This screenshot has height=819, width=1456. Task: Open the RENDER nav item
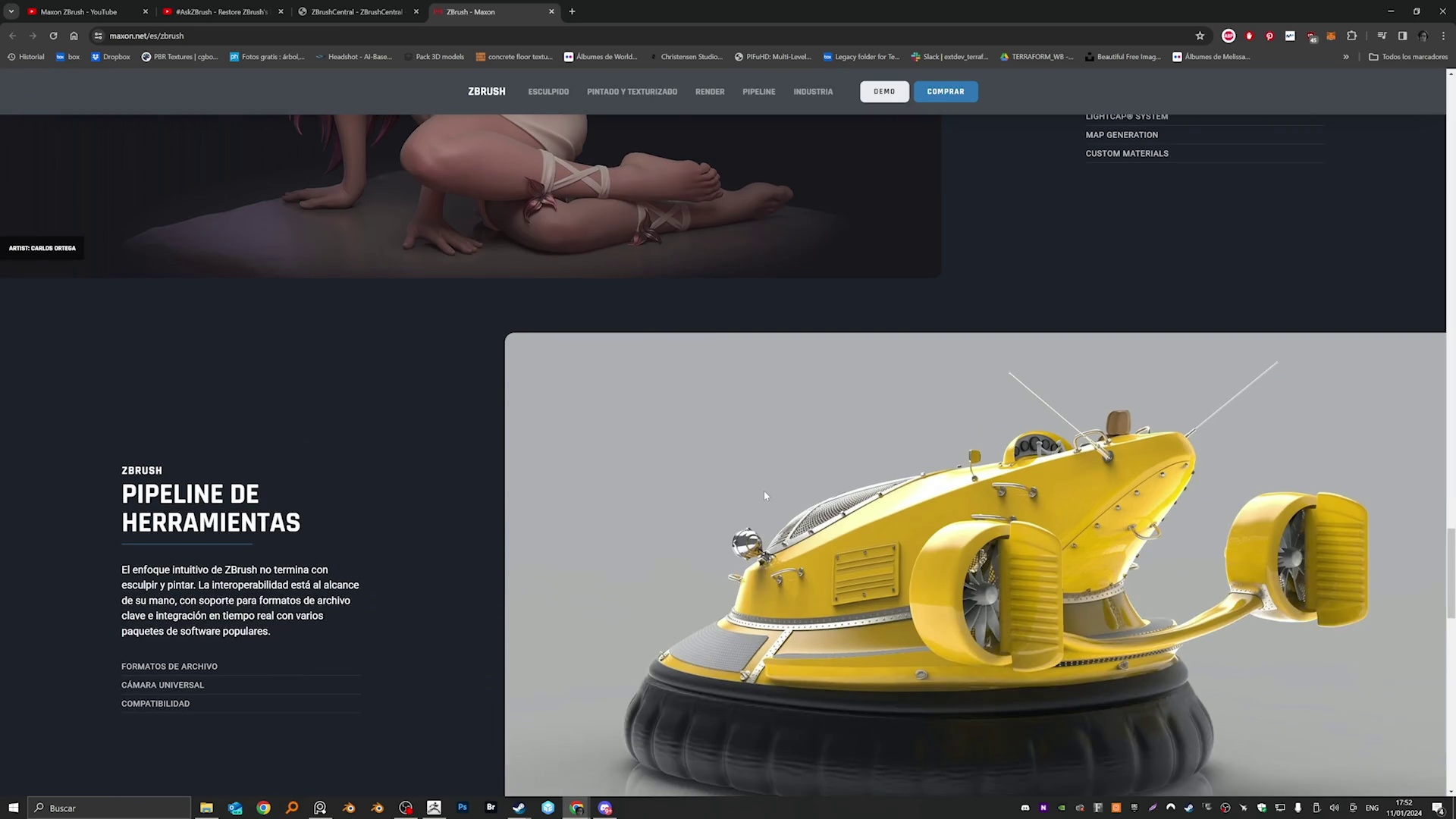pos(710,92)
